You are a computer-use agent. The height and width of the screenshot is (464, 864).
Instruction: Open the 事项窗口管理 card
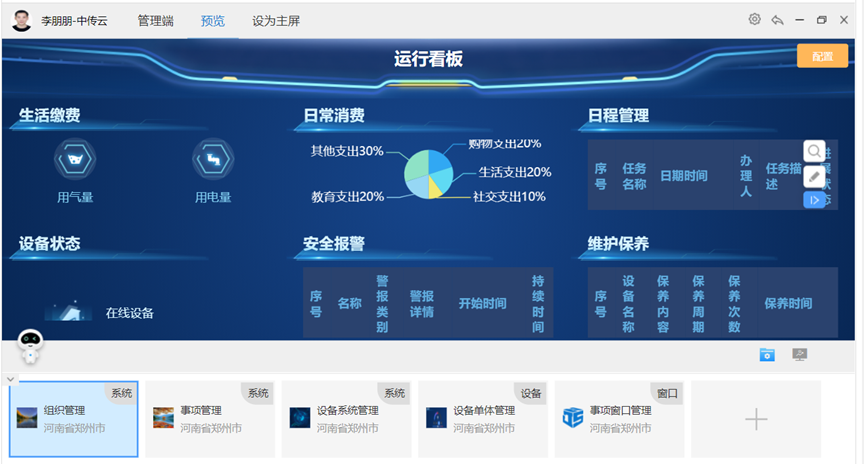(619, 419)
